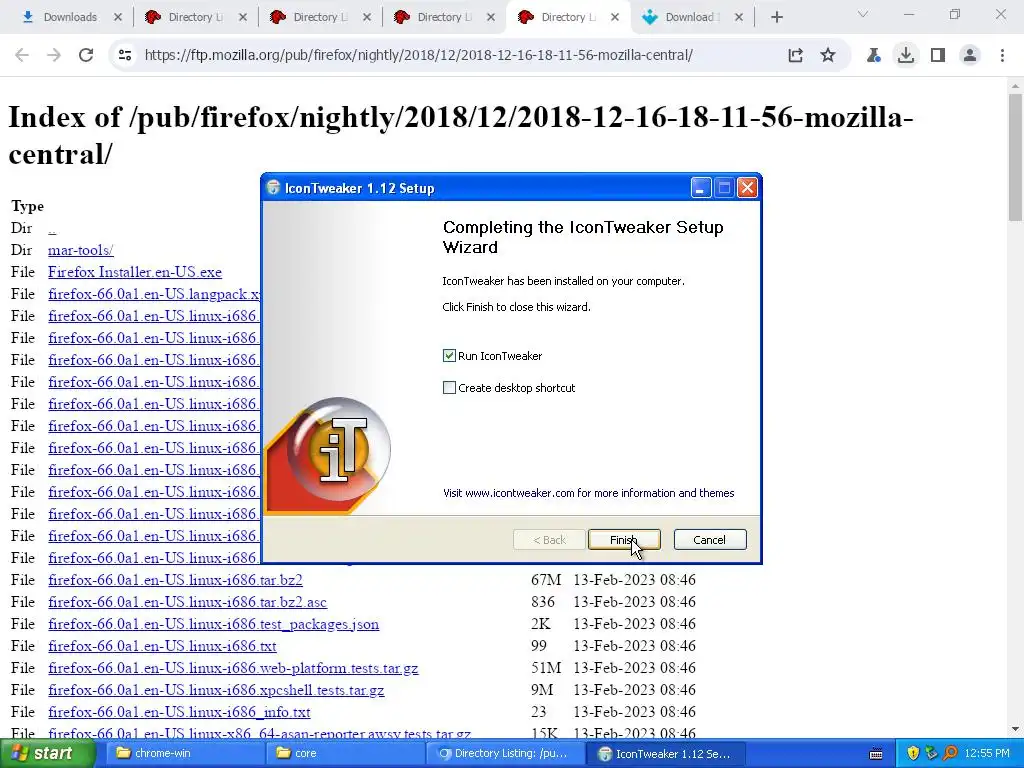The height and width of the screenshot is (768, 1024).
Task: Open firefox-66.0a1.en-US.langpack link
Action: (153, 294)
